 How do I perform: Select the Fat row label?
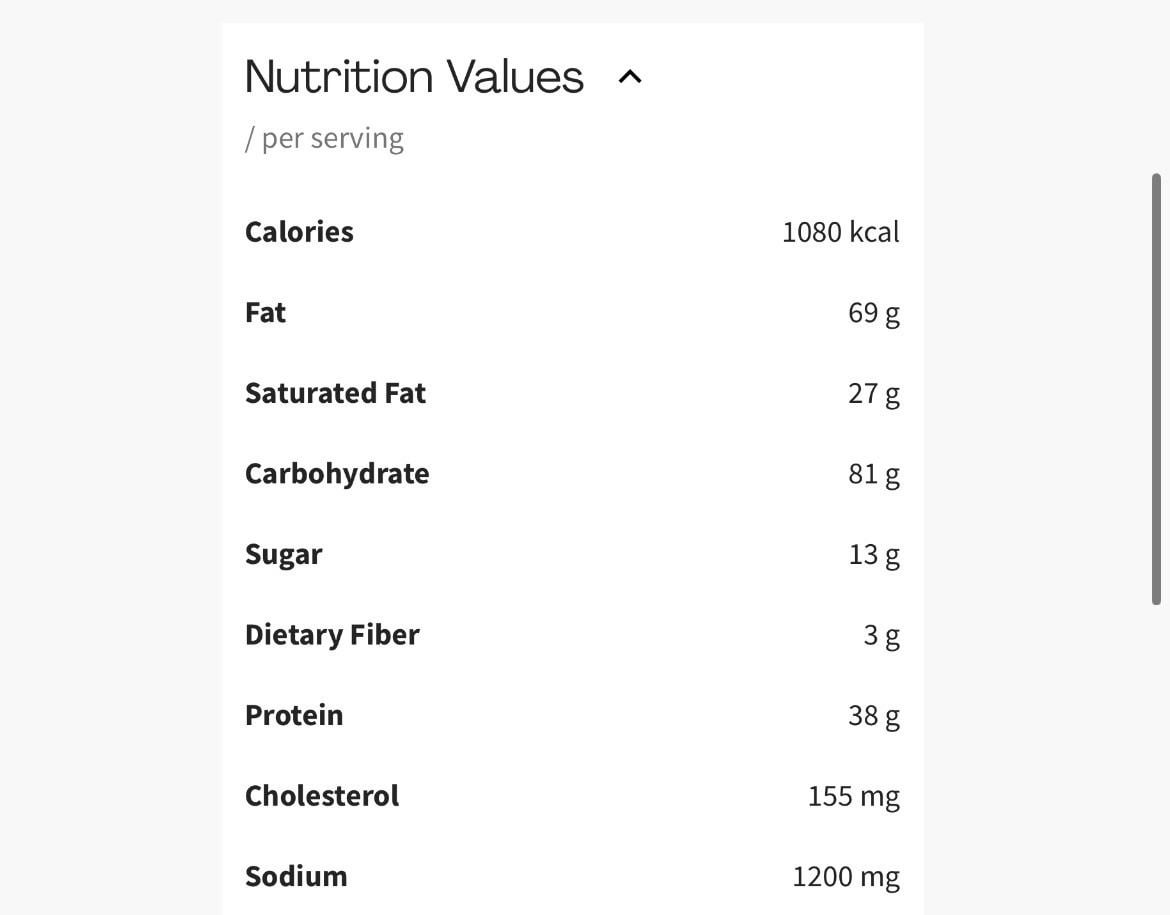coord(265,313)
